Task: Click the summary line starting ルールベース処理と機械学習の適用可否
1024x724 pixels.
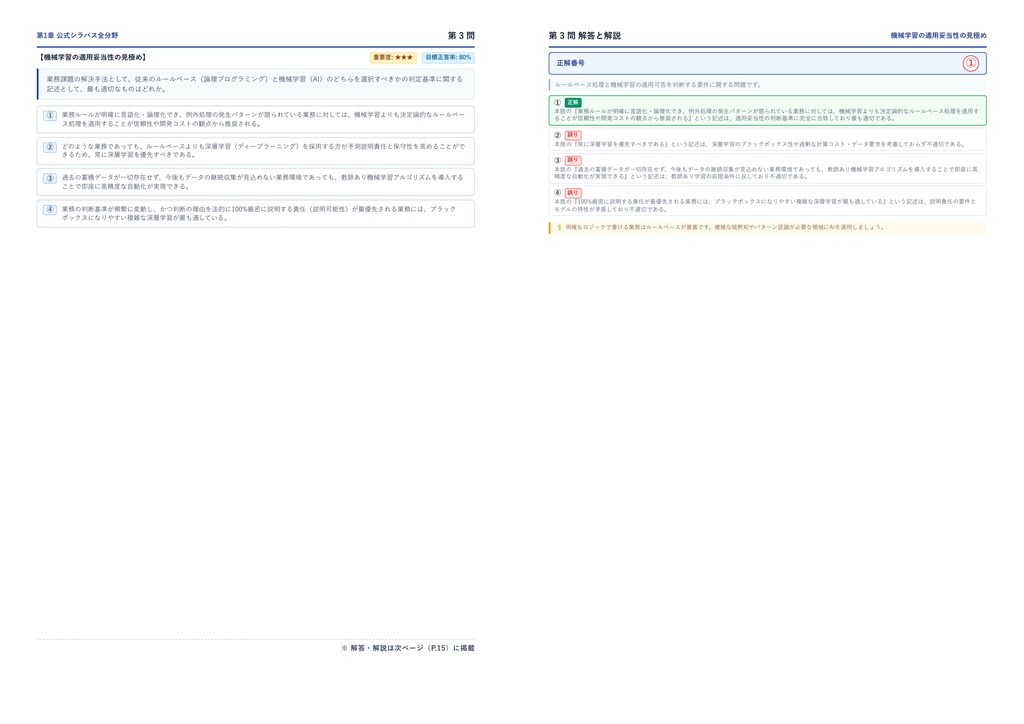Action: 658,85
